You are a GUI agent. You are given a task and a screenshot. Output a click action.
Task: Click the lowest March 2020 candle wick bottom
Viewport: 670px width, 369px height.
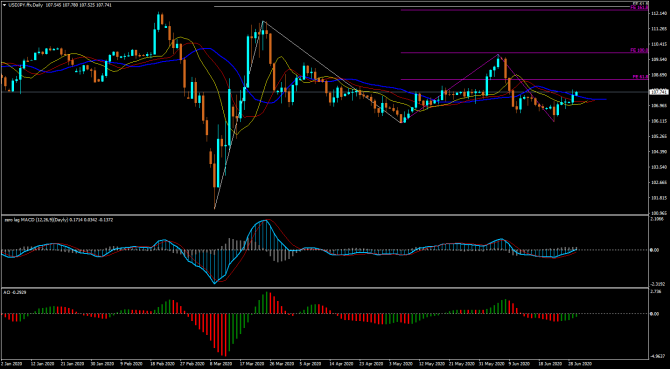point(215,208)
